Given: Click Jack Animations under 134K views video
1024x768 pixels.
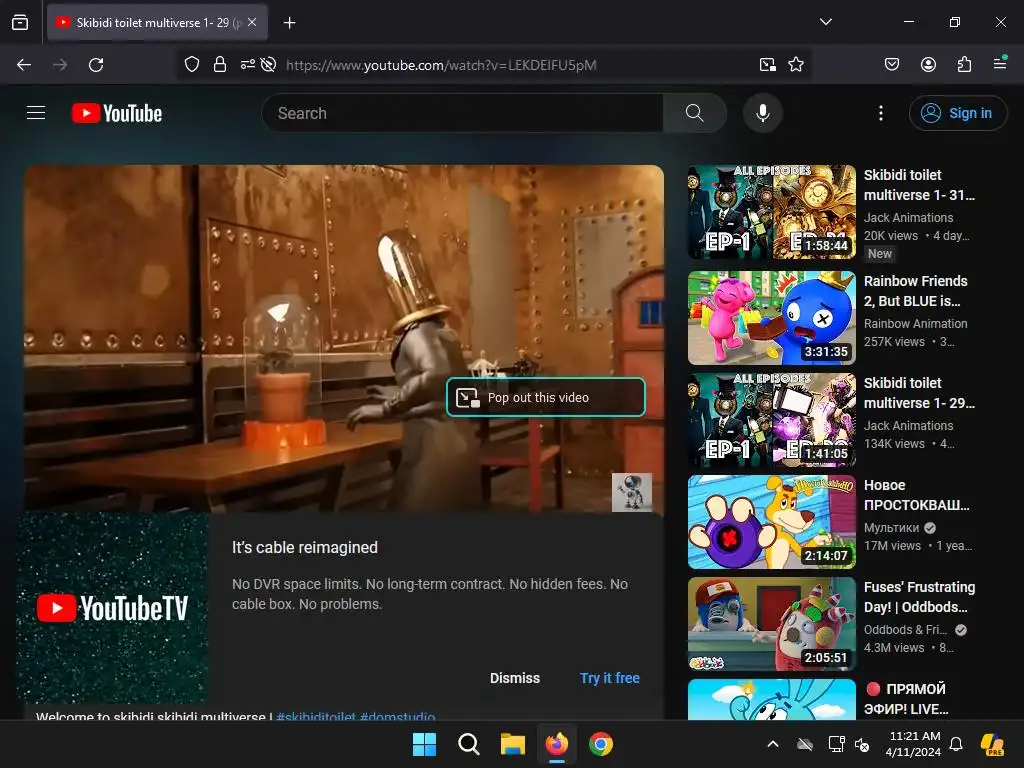Looking at the screenshot, I should [x=908, y=425].
